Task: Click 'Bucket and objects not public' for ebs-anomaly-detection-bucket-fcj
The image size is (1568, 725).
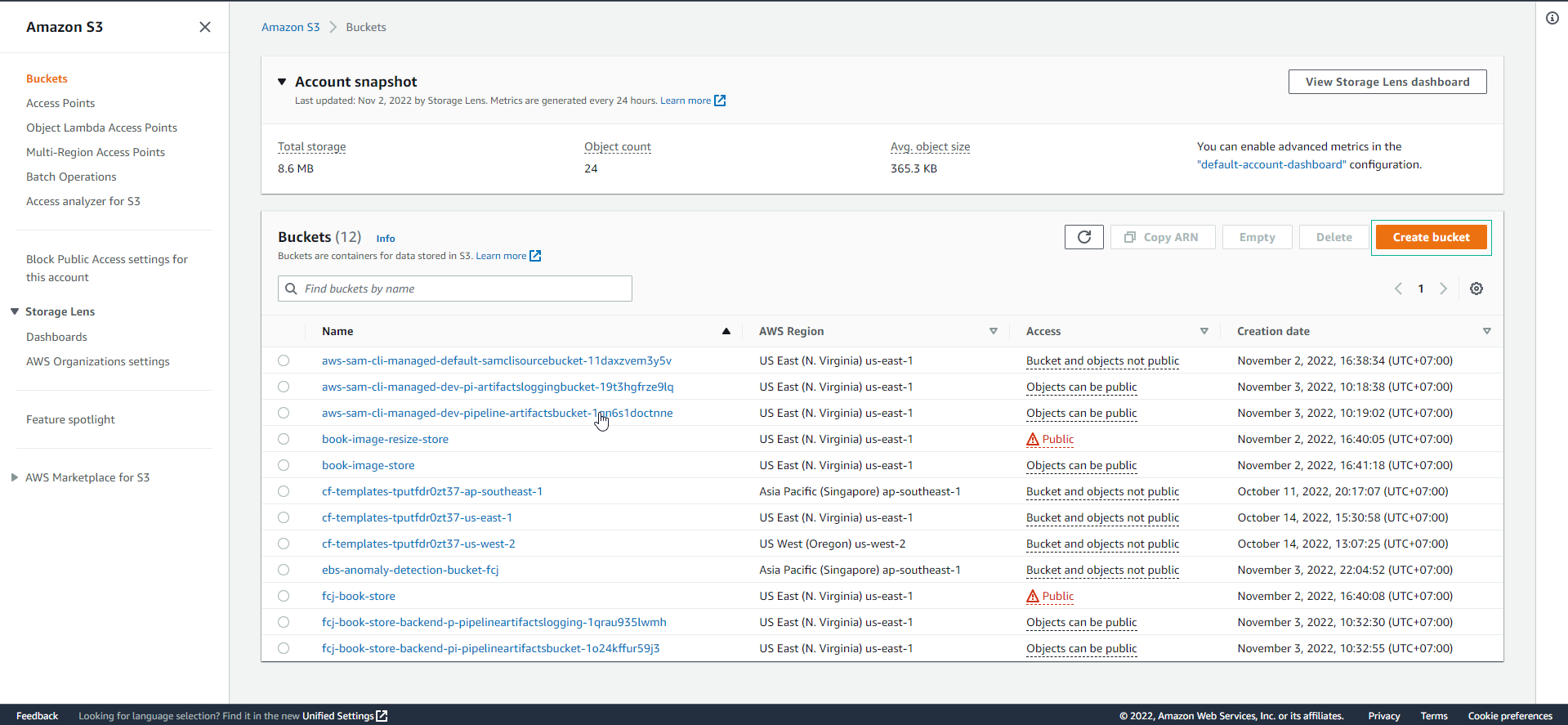Action: (1103, 570)
